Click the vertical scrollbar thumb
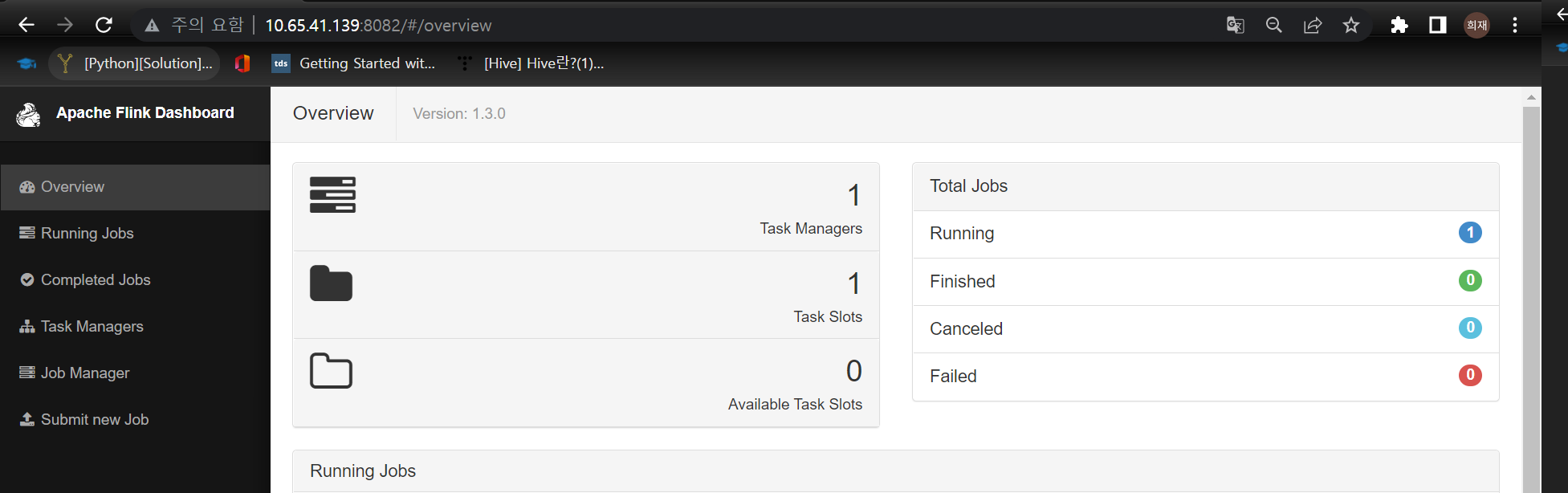Viewport: 1568px width, 493px height. coord(1531,299)
